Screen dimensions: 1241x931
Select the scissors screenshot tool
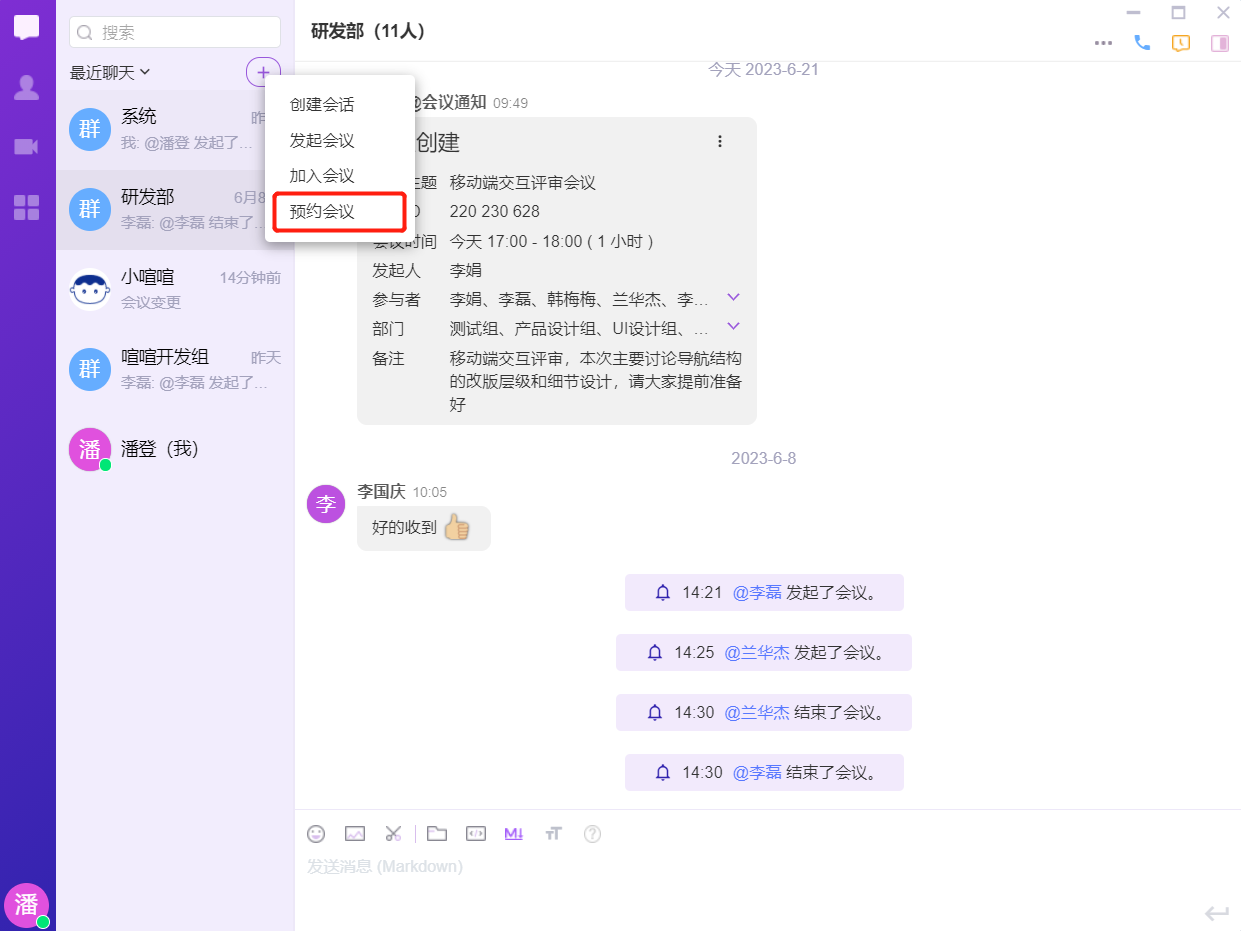pyautogui.click(x=393, y=833)
